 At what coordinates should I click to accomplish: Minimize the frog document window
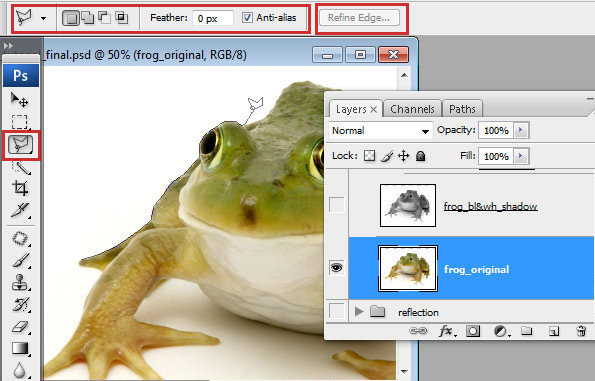click(x=327, y=55)
